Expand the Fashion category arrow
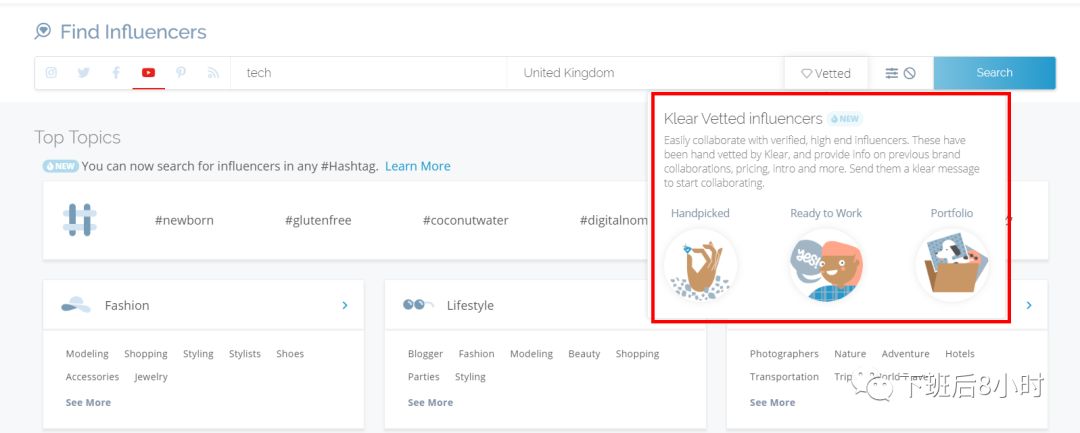Screen dimensions: 1080x433 (345, 305)
